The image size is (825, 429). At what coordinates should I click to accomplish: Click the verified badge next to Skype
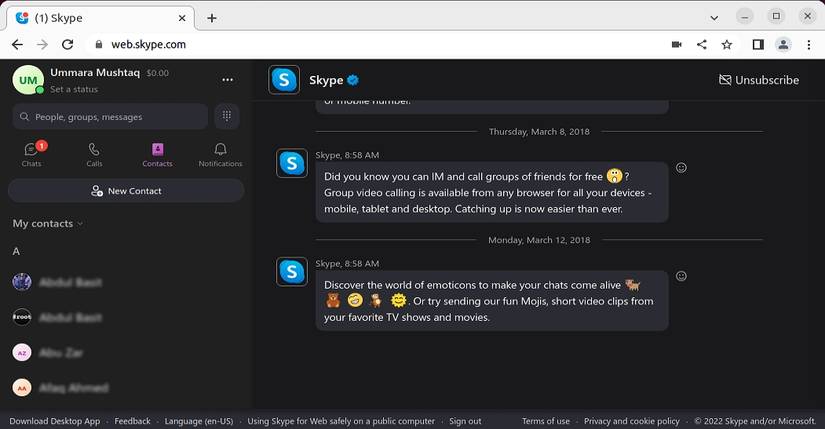click(x=353, y=80)
